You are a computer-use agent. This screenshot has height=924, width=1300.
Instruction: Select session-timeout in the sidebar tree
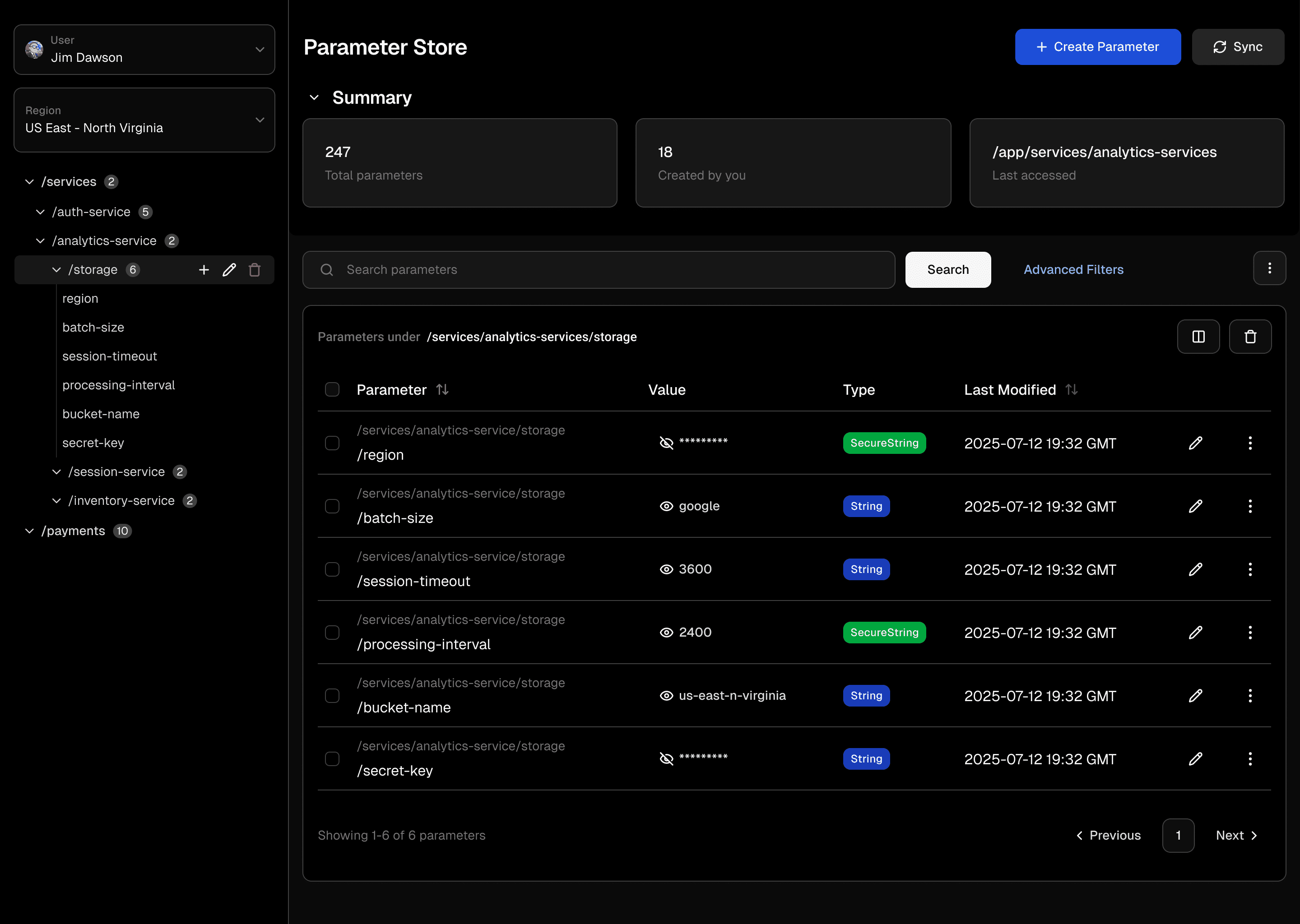110,356
